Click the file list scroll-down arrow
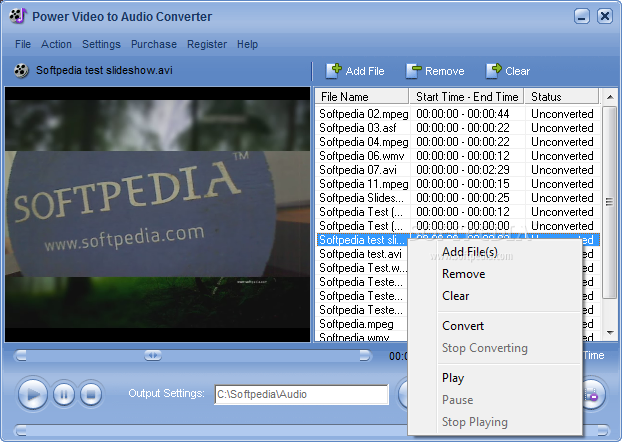 [610, 332]
